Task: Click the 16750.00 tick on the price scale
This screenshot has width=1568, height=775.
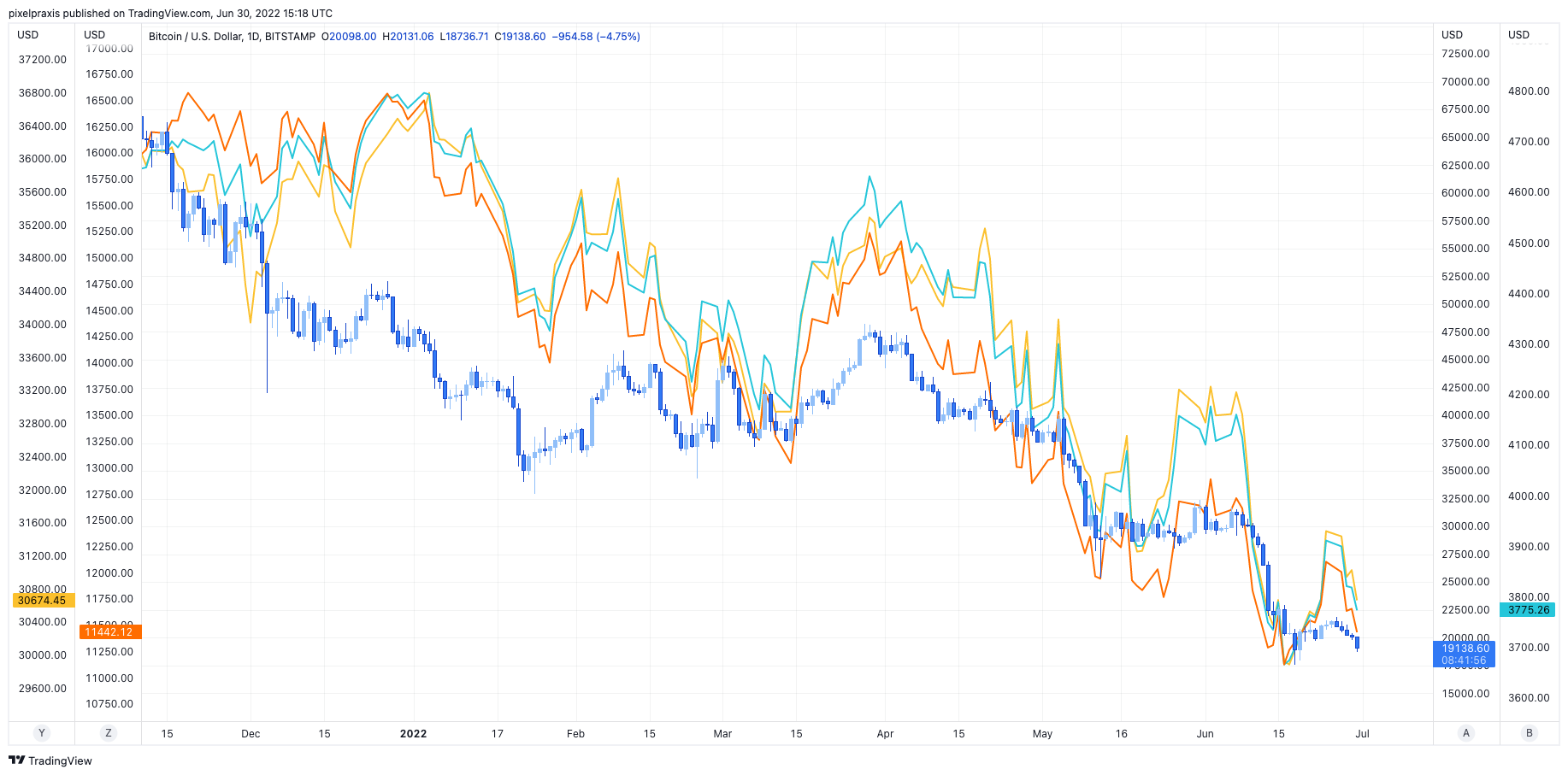Action: (x=109, y=74)
